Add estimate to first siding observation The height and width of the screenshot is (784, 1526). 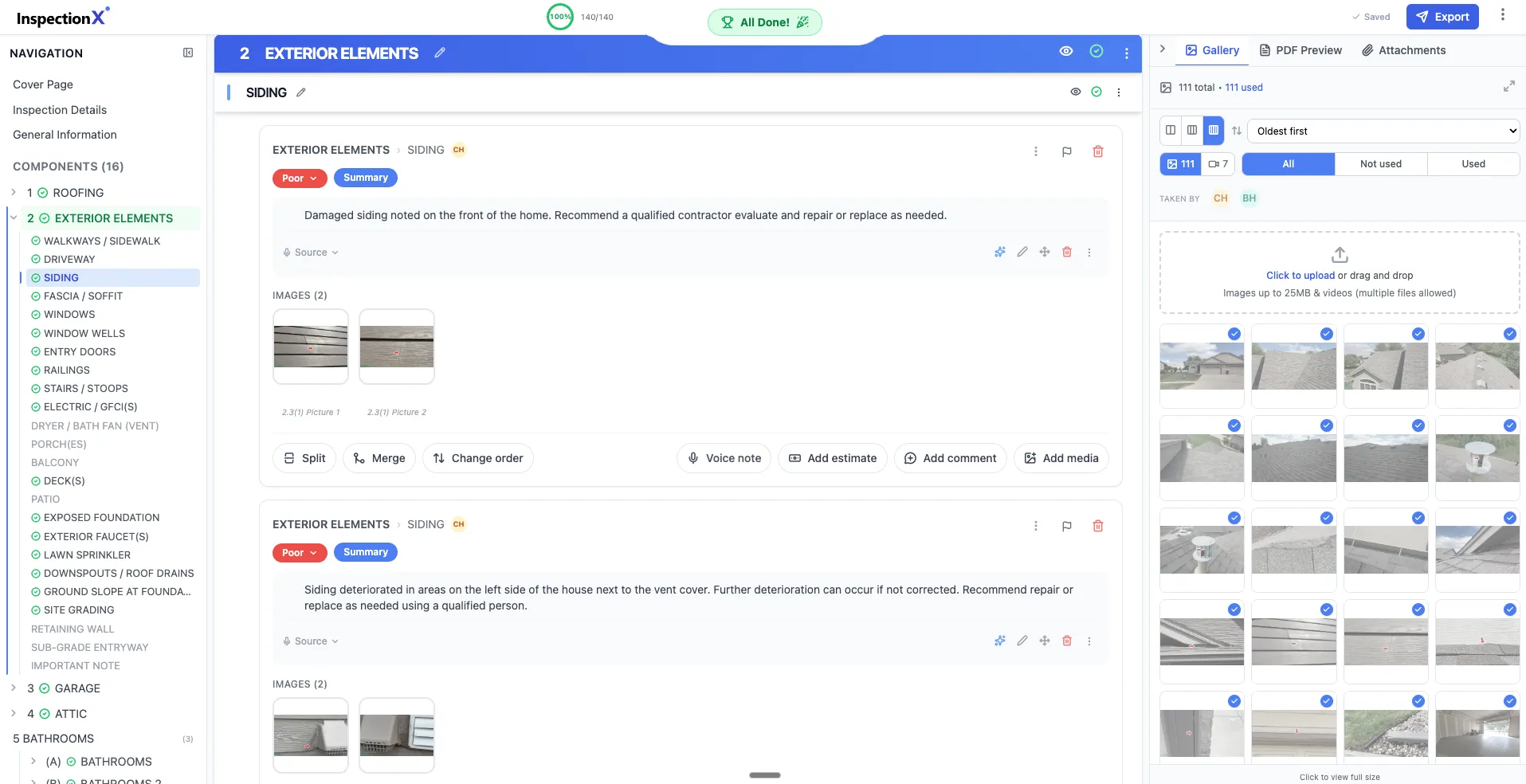(x=832, y=458)
